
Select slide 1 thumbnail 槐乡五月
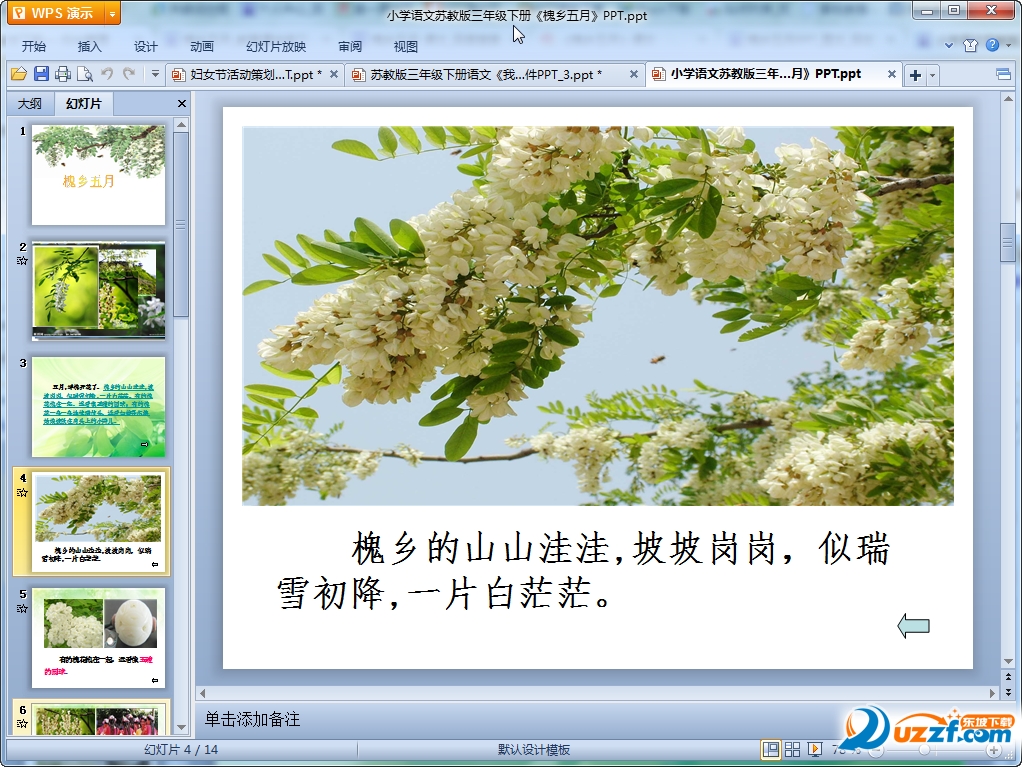point(98,175)
